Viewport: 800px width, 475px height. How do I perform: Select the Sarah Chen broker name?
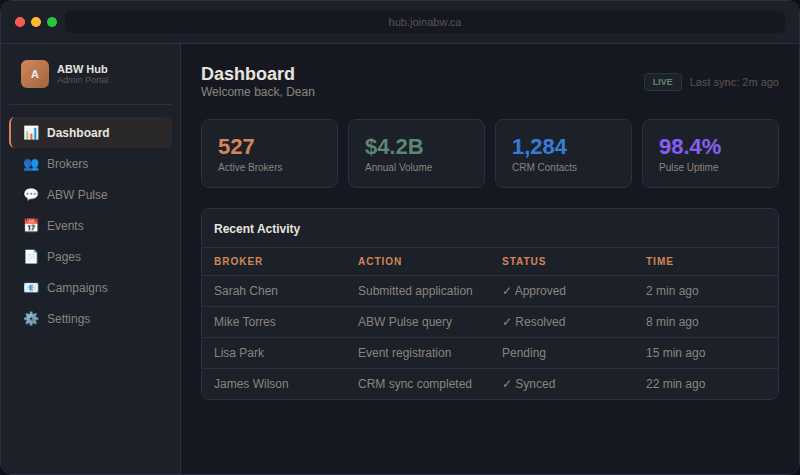pos(246,291)
